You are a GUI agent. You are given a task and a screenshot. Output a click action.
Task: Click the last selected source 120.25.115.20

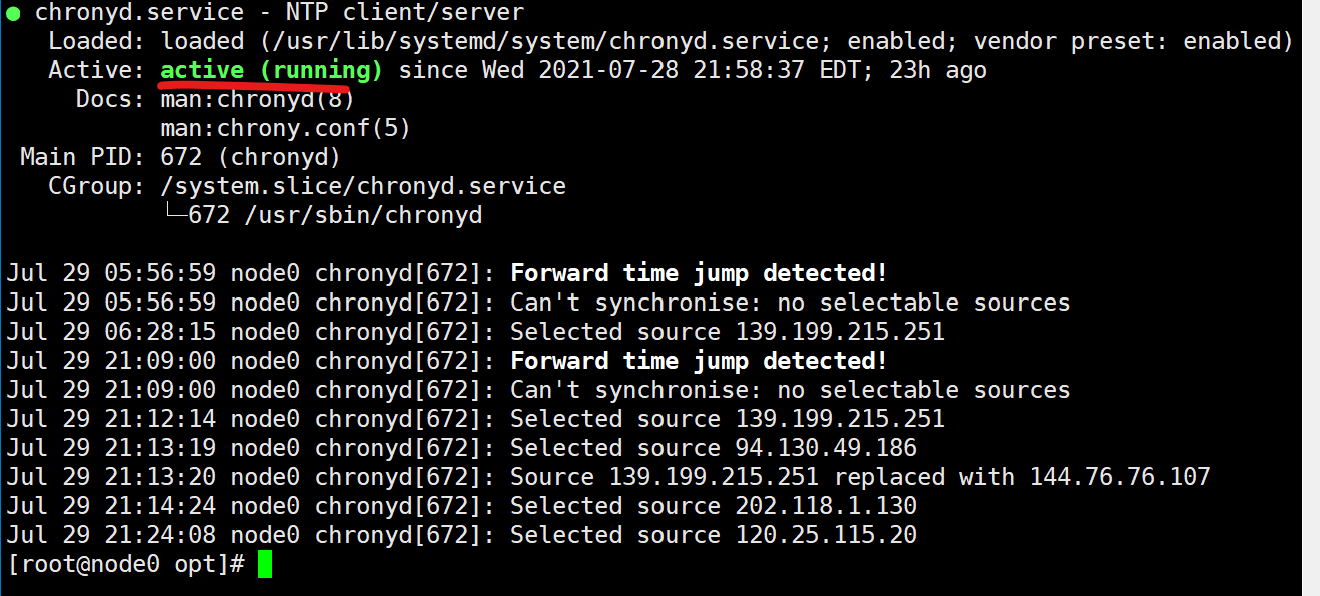(826, 535)
